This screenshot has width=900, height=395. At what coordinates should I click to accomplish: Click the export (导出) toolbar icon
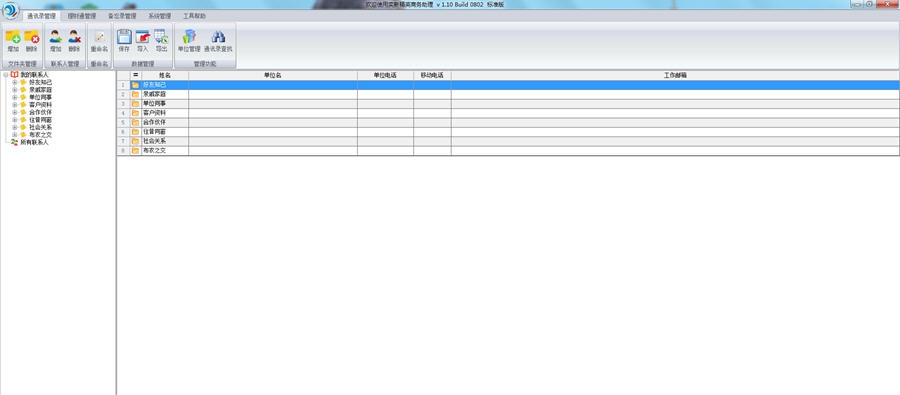[161, 37]
